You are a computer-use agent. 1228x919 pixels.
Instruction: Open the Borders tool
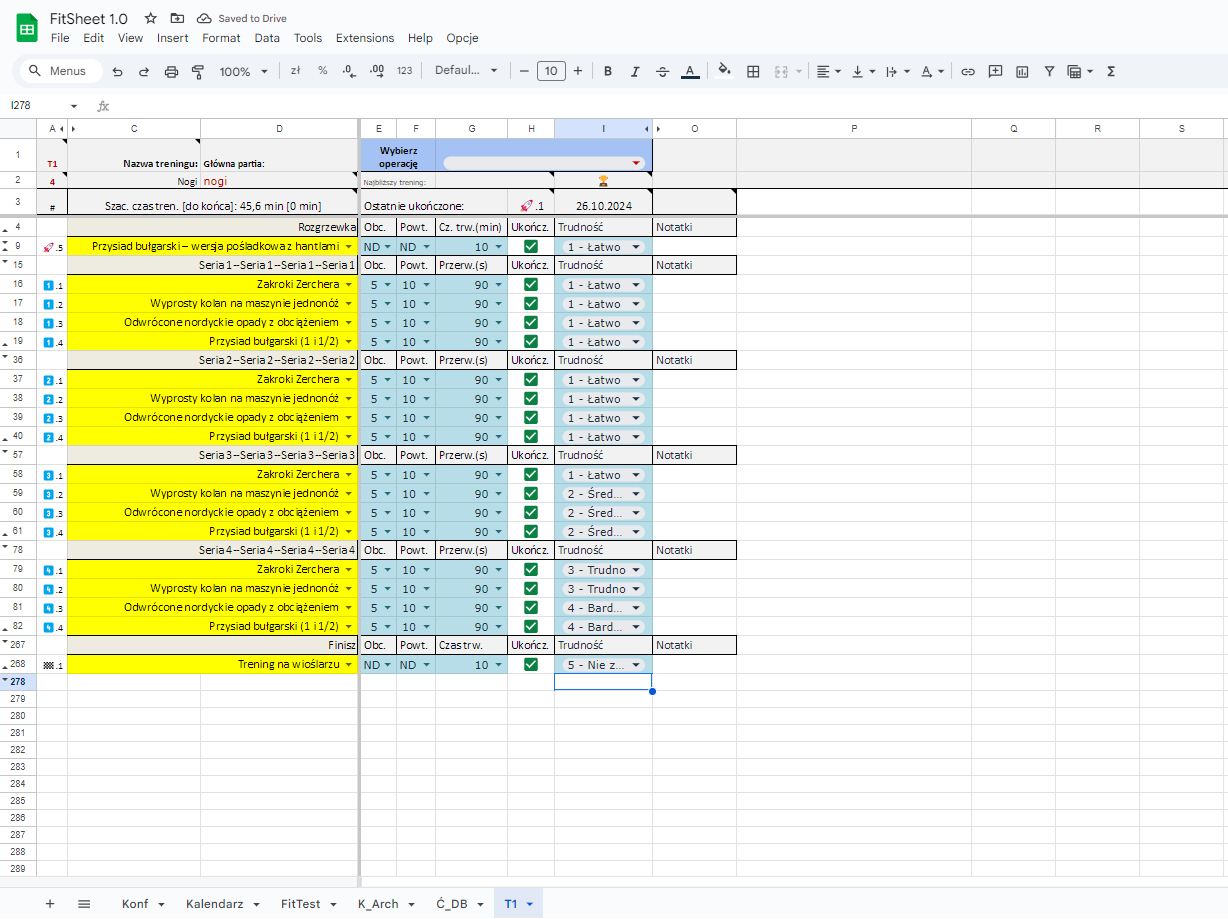(x=754, y=71)
